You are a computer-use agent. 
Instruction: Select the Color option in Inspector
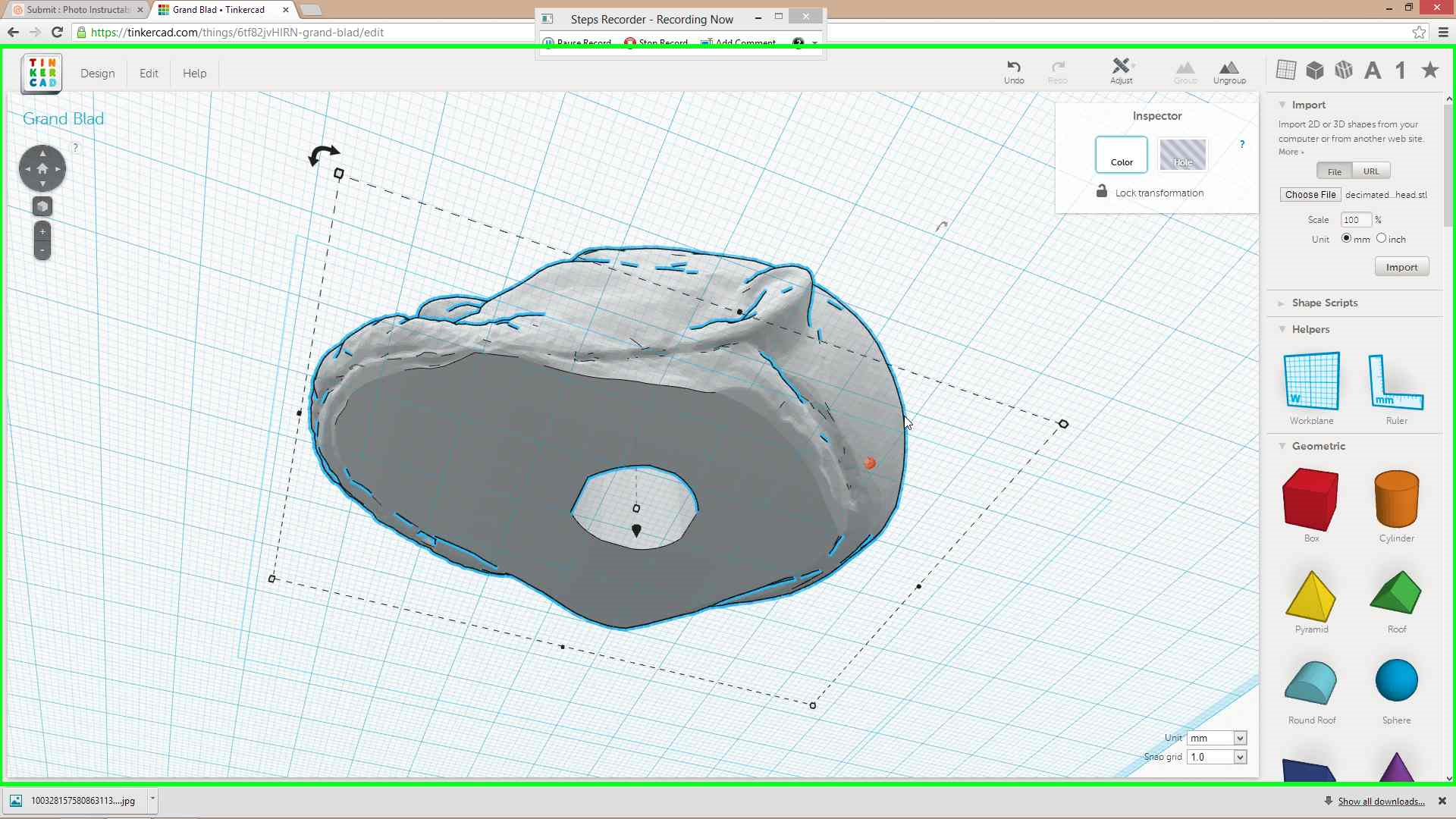[x=1122, y=155]
